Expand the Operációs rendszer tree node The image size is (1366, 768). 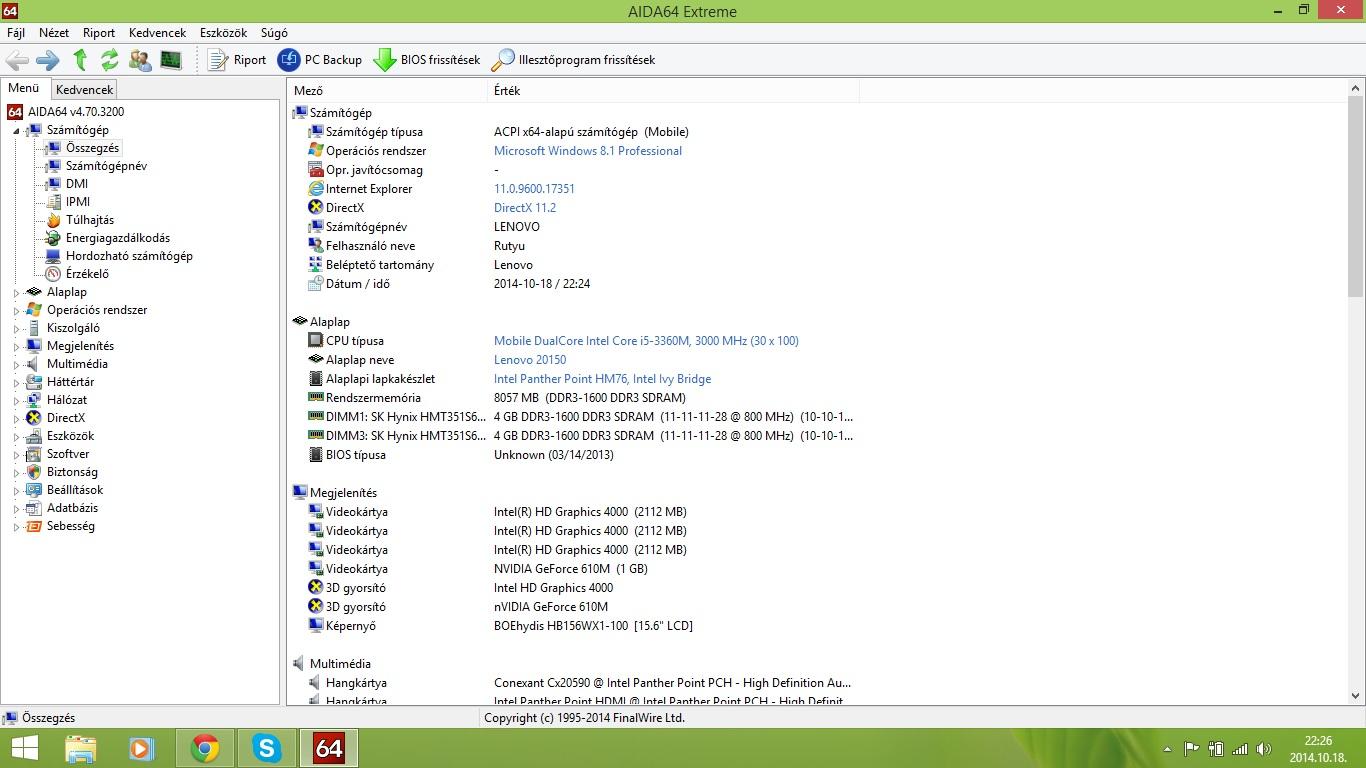tap(16, 310)
